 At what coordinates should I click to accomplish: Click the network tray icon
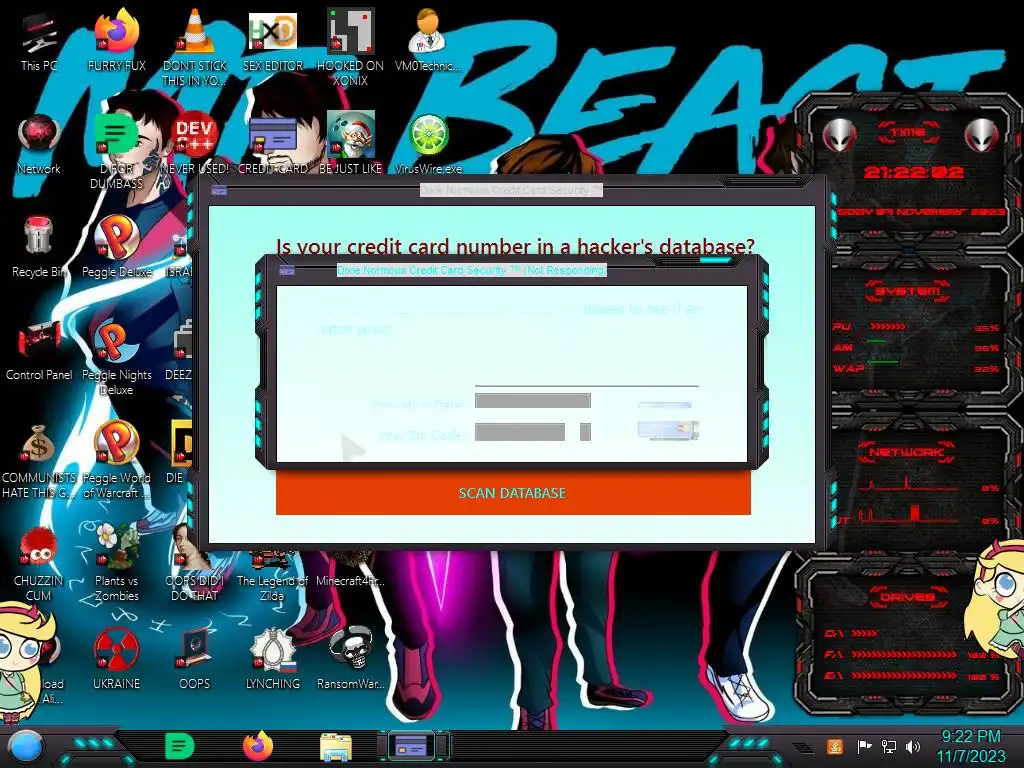[889, 746]
